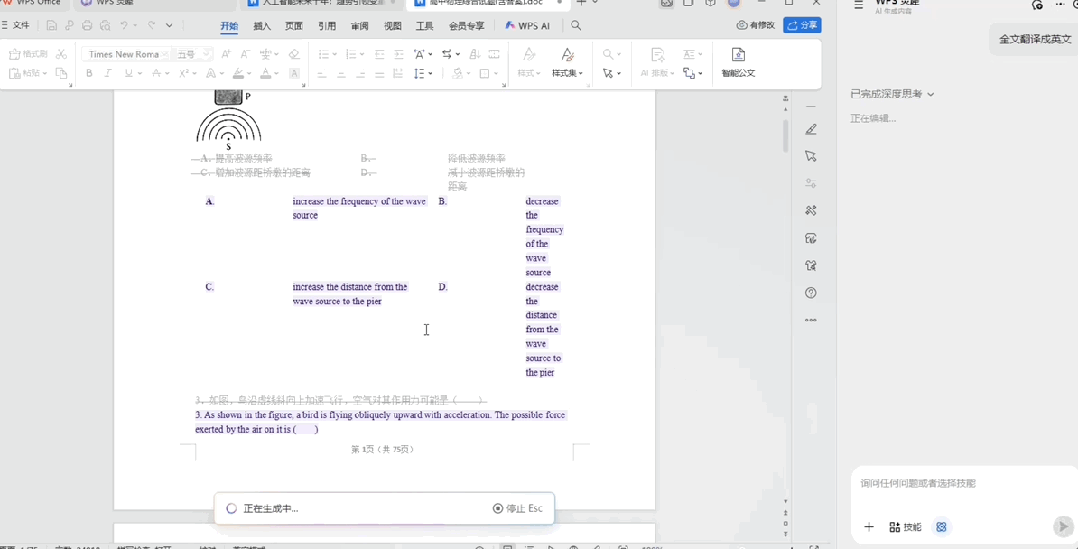
Task: Click the Increase Indent icon
Action: (399, 54)
